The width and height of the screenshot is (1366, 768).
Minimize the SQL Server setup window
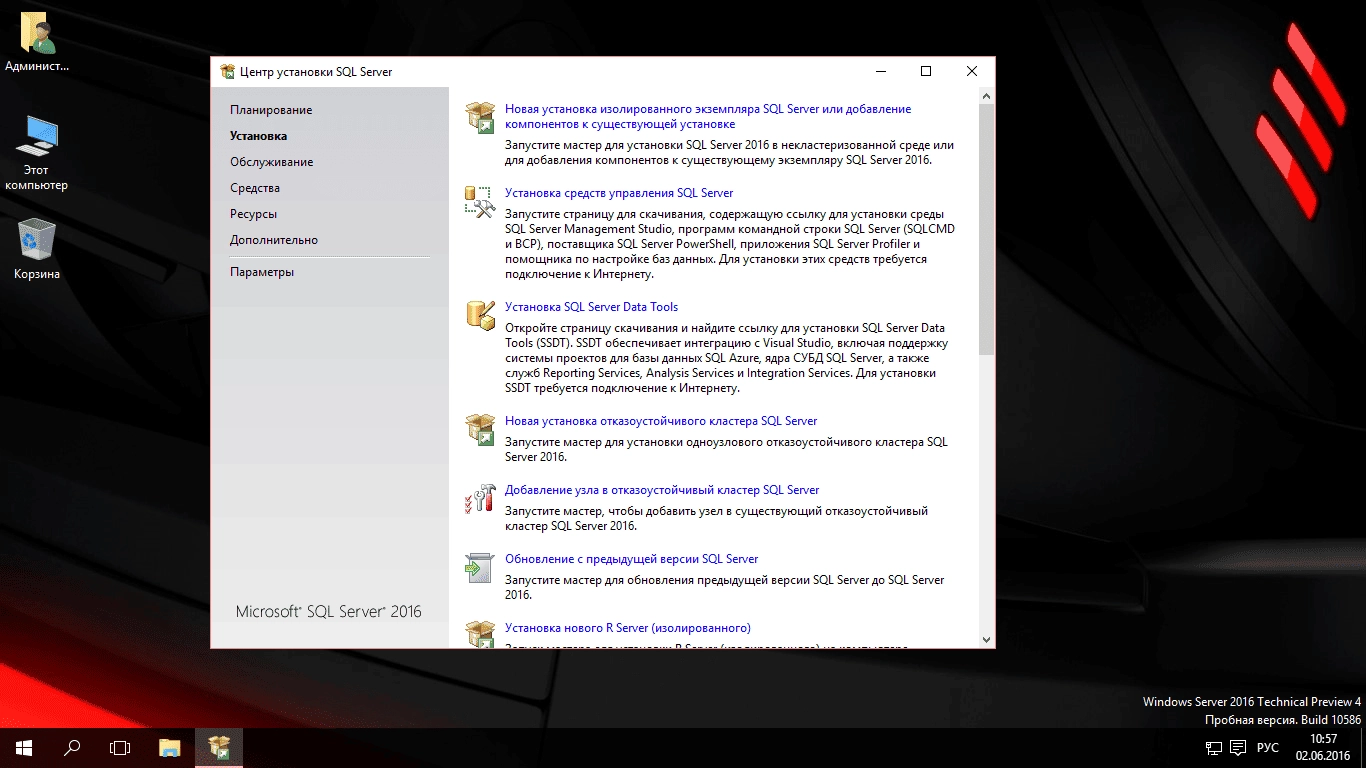click(x=881, y=72)
